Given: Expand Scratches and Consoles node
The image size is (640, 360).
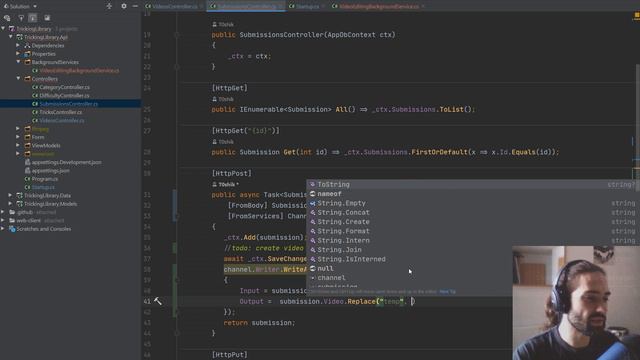Looking at the screenshot, I should click(x=3, y=229).
